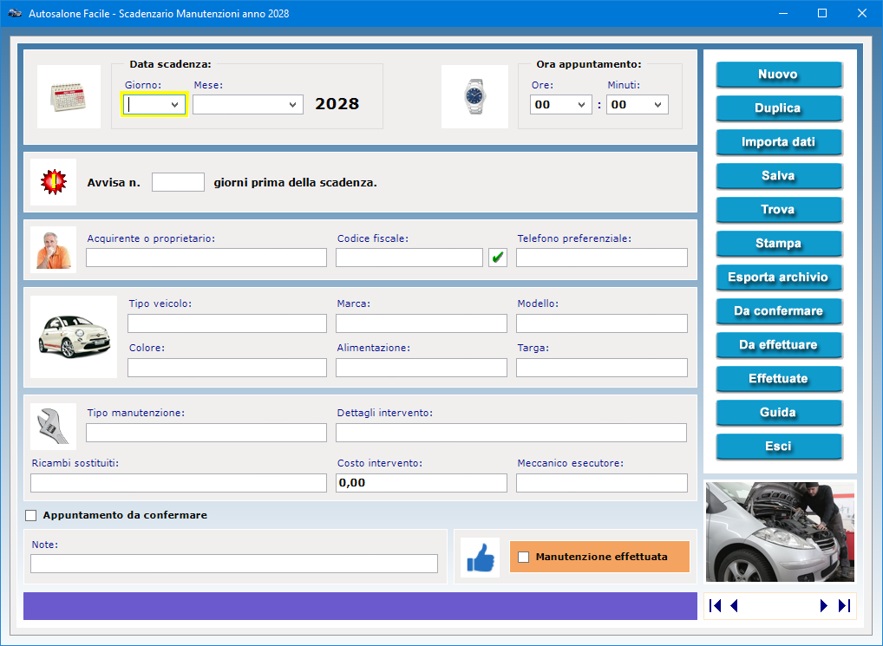Image resolution: width=883 pixels, height=646 pixels.
Task: Go to first record arrow
Action: (715, 605)
